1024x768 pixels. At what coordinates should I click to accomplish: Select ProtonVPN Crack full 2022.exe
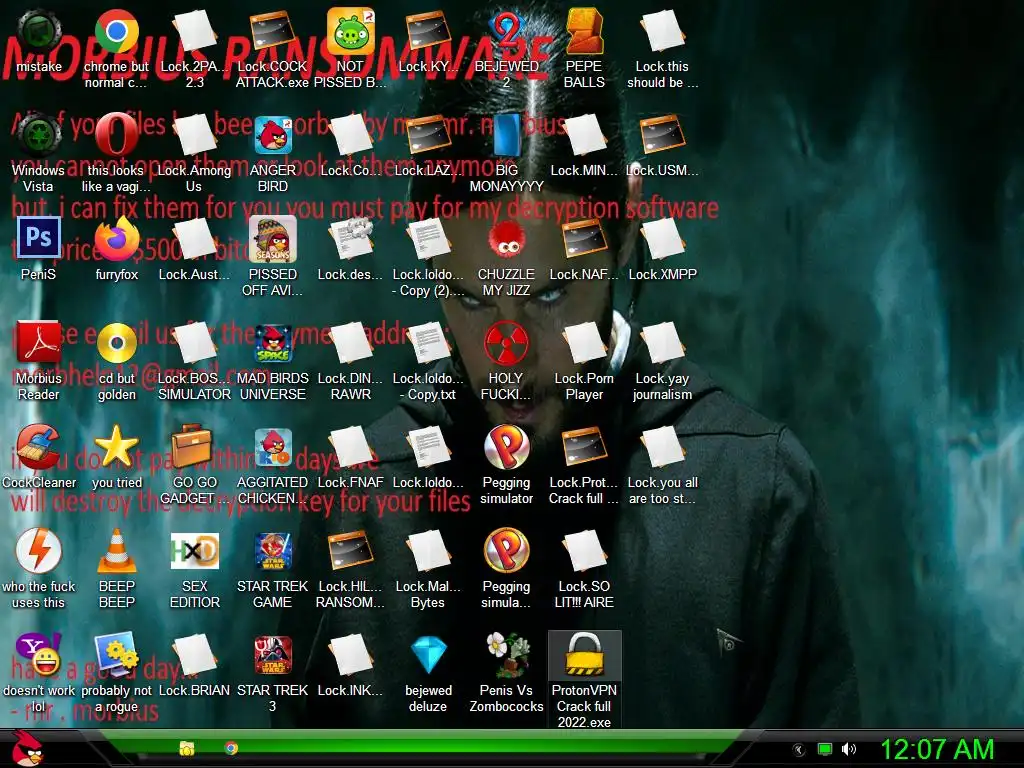point(584,680)
